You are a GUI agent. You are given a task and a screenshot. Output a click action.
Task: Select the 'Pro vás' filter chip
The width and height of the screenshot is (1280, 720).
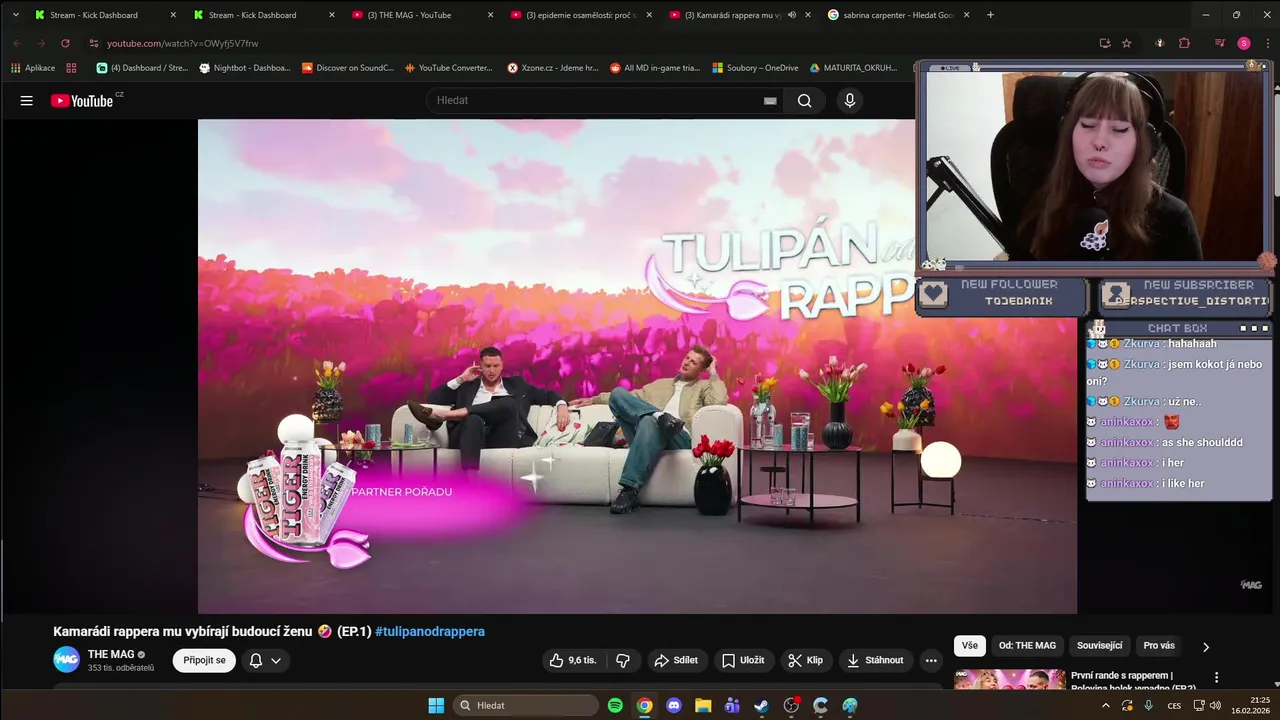1159,646
